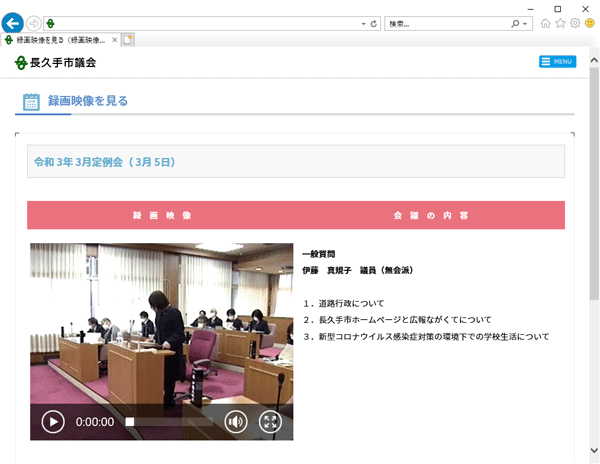600x464 pixels.
Task: Open the blue MENU button
Action: [557, 62]
